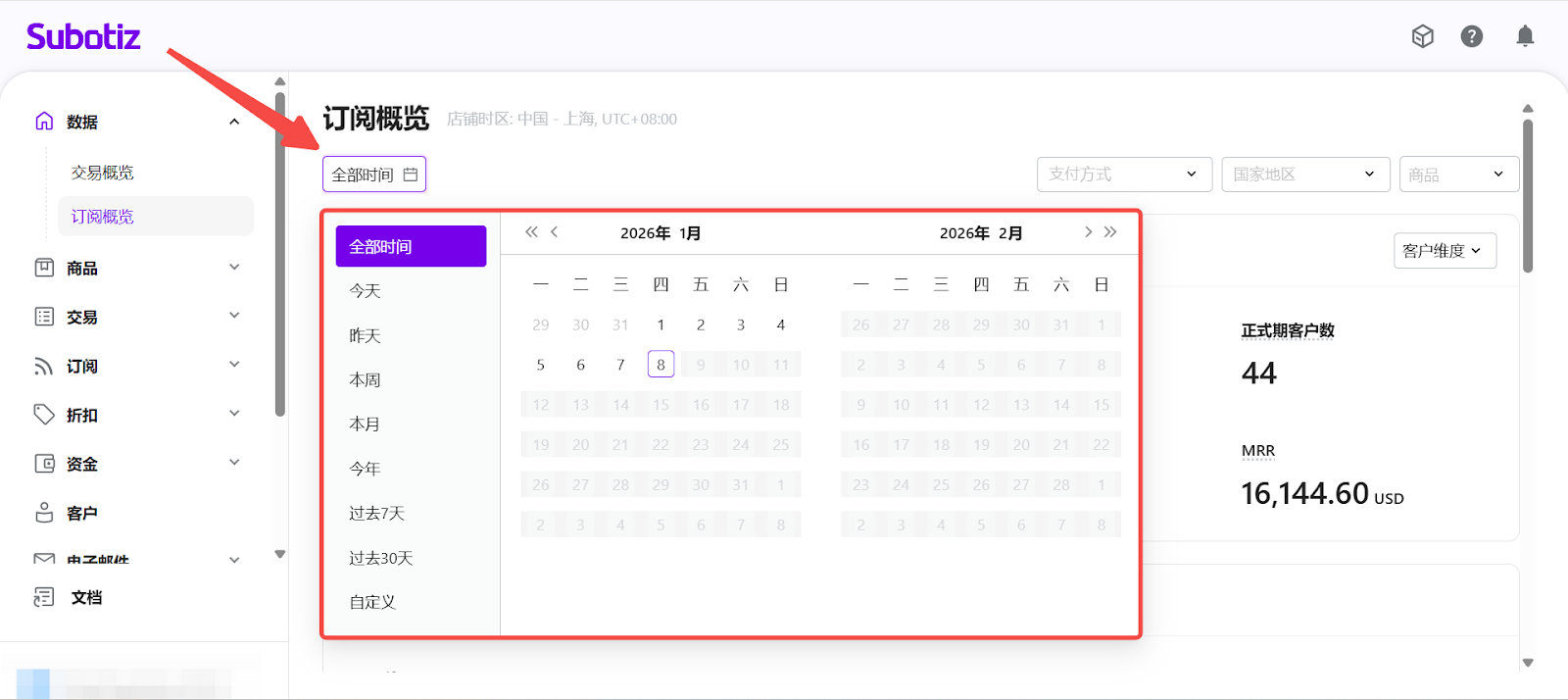Click the sidebar vertical scrollbar
Image resolution: width=1568 pixels, height=700 pixels.
click(280, 255)
